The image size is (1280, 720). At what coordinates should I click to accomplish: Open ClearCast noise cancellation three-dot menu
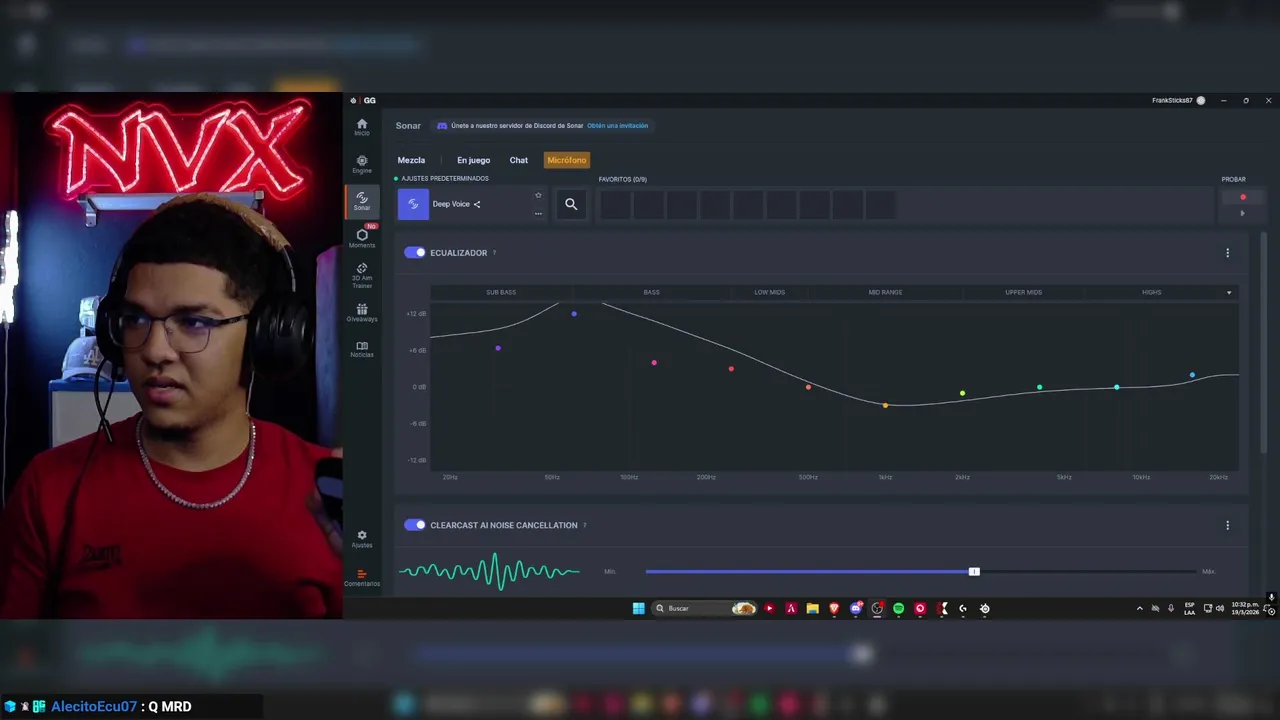[x=1228, y=525]
